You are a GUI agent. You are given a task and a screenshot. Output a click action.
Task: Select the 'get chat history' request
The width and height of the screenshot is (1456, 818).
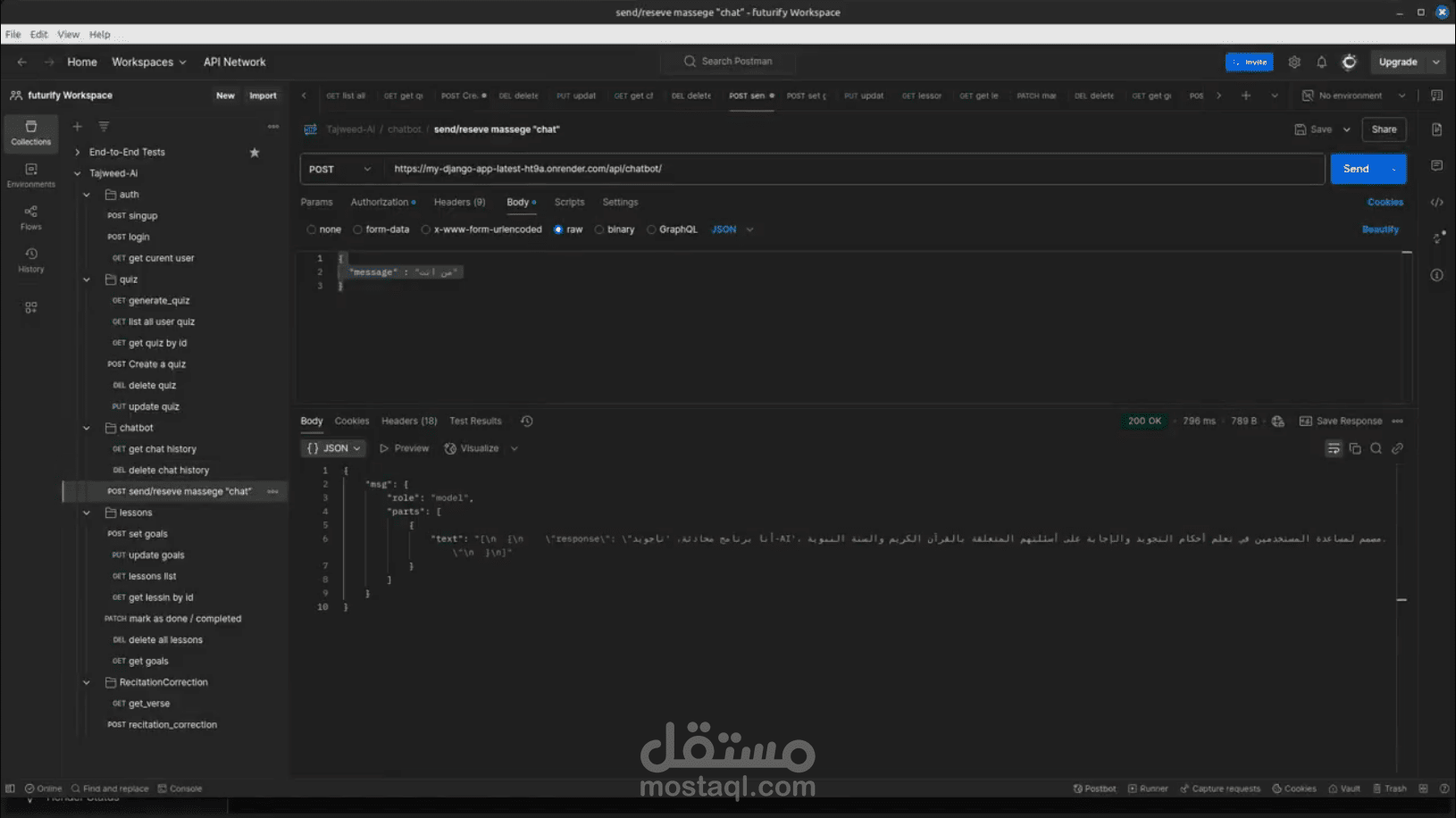coord(163,449)
